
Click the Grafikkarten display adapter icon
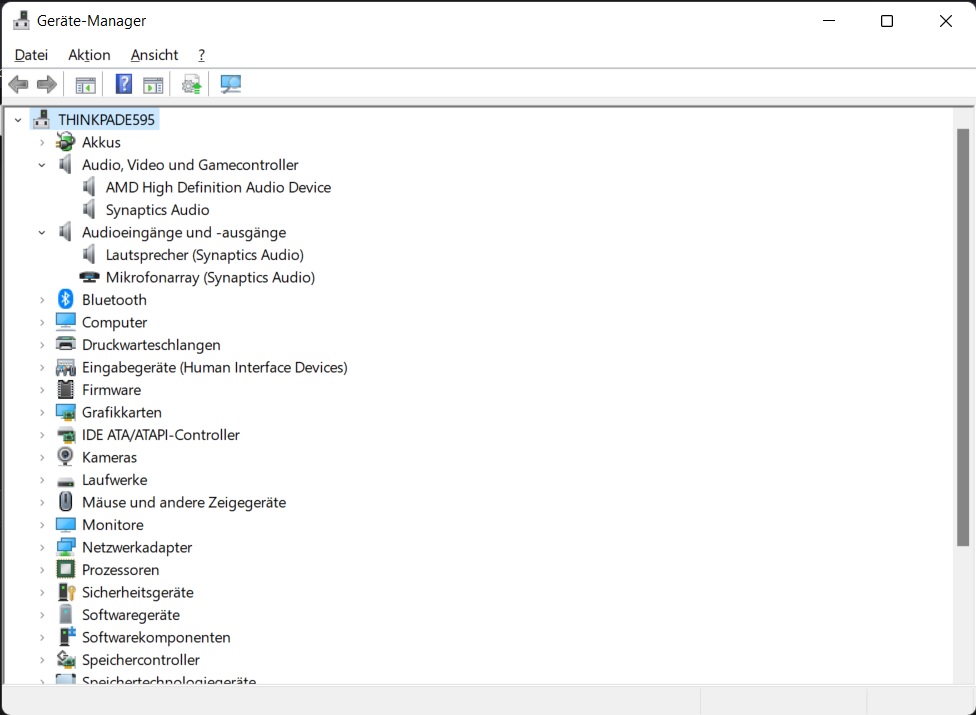click(65, 412)
